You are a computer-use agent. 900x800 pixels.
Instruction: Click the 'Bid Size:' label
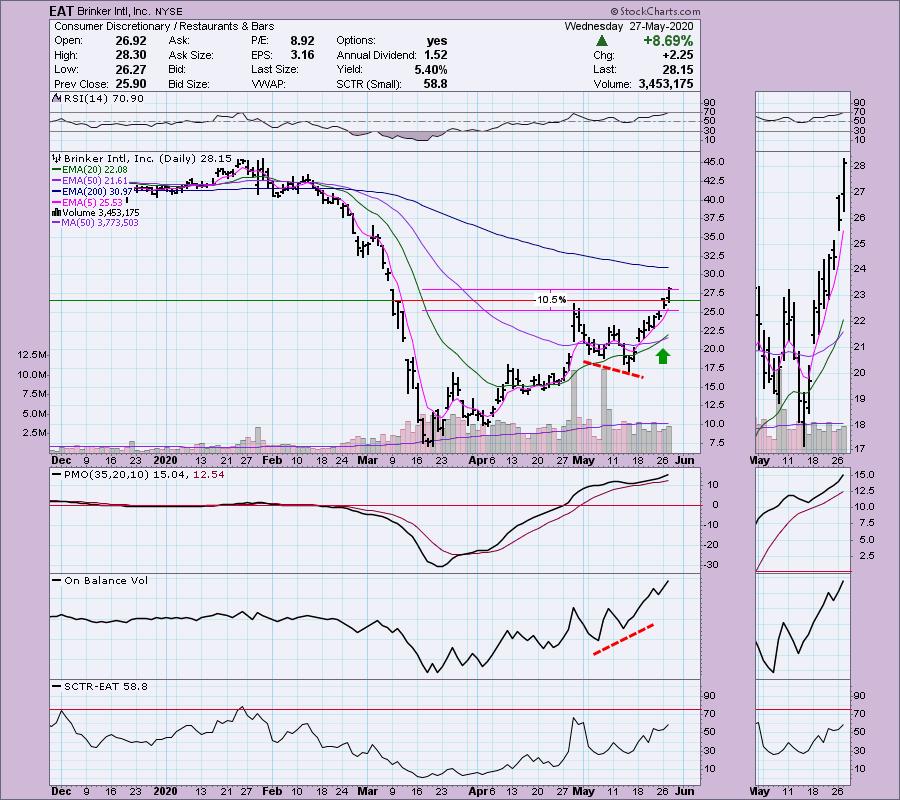point(189,84)
